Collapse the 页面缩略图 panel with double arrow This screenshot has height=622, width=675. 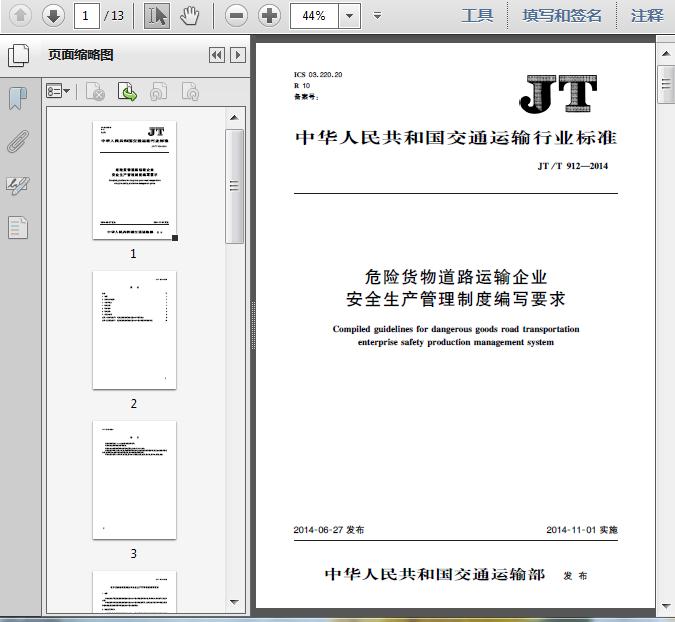point(216,56)
